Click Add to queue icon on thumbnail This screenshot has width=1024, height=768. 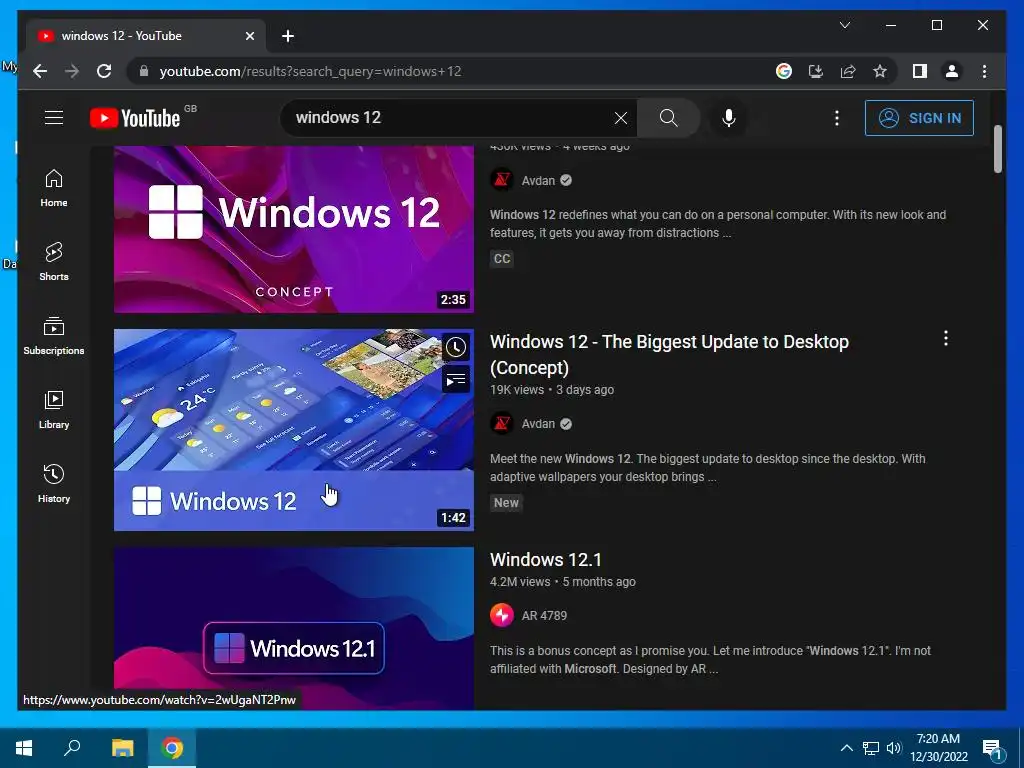point(456,379)
